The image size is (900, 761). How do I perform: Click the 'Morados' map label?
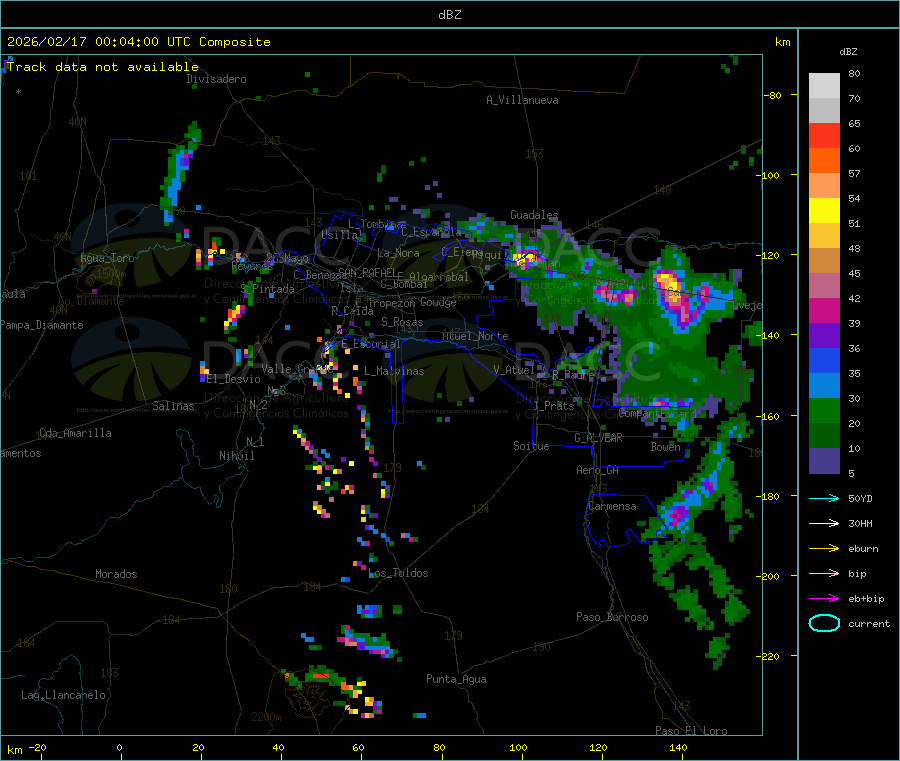pyautogui.click(x=116, y=574)
